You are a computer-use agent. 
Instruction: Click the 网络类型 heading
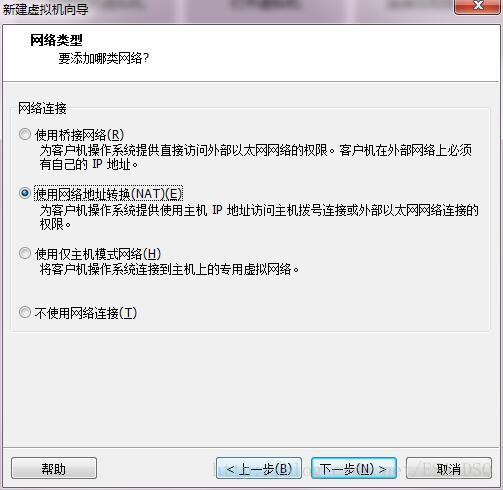[x=56, y=40]
